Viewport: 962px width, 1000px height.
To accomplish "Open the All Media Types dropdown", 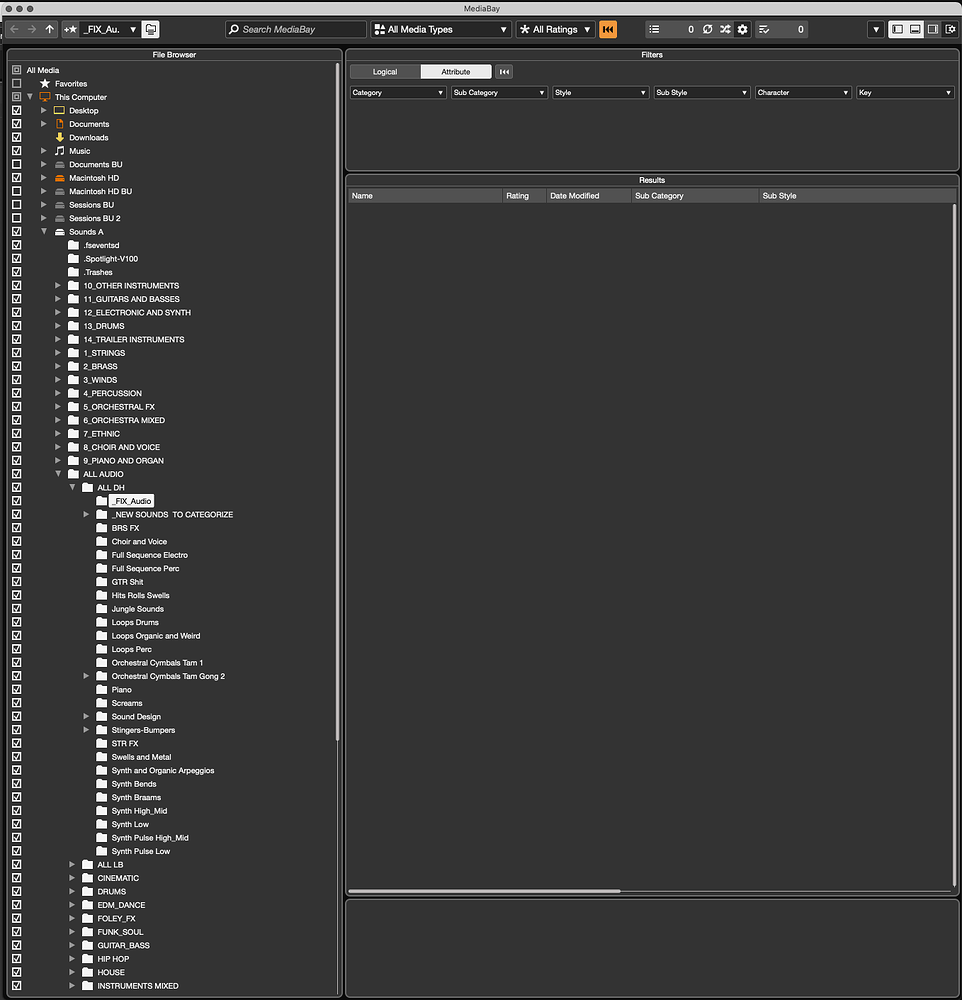I will (440, 29).
